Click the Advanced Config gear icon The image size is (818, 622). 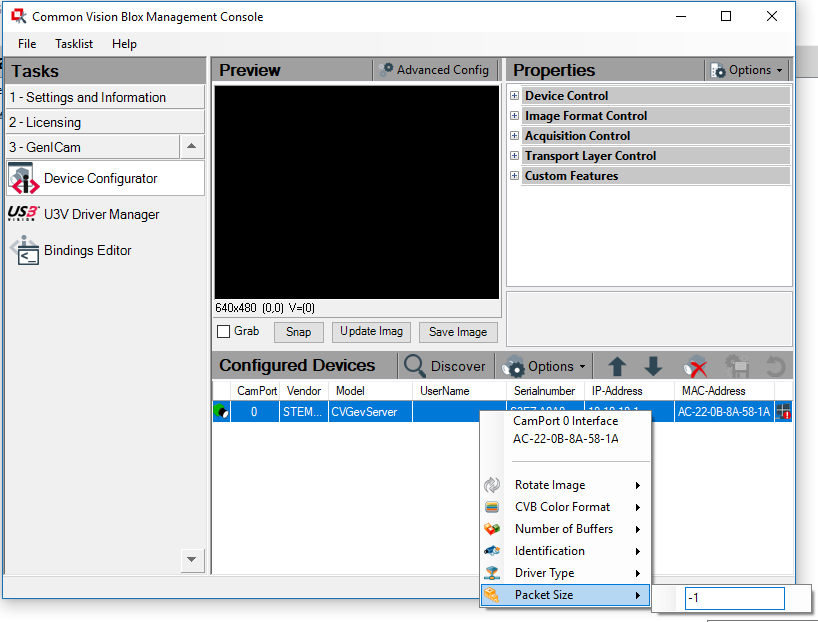pyautogui.click(x=386, y=70)
